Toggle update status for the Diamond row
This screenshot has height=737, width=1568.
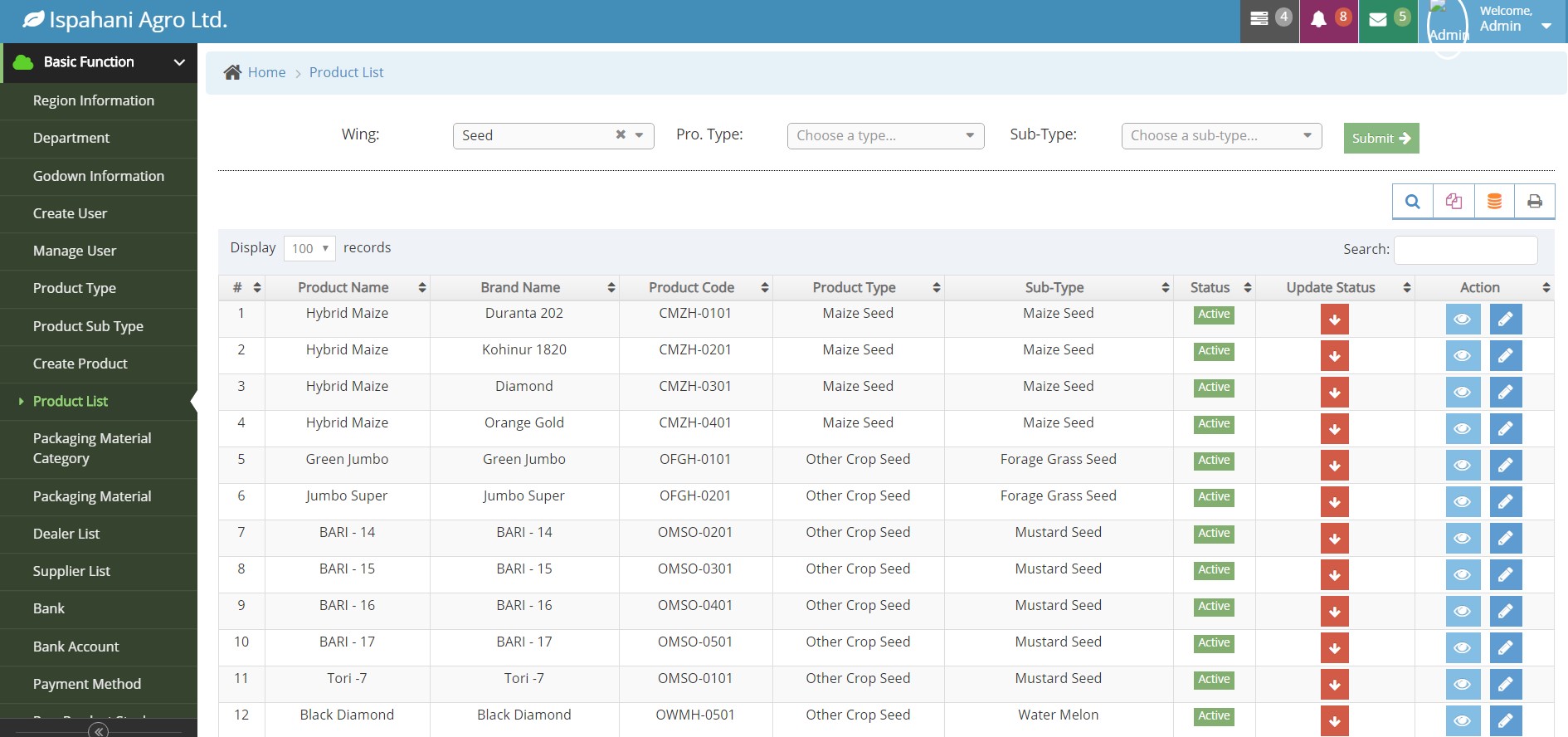[x=1334, y=393]
